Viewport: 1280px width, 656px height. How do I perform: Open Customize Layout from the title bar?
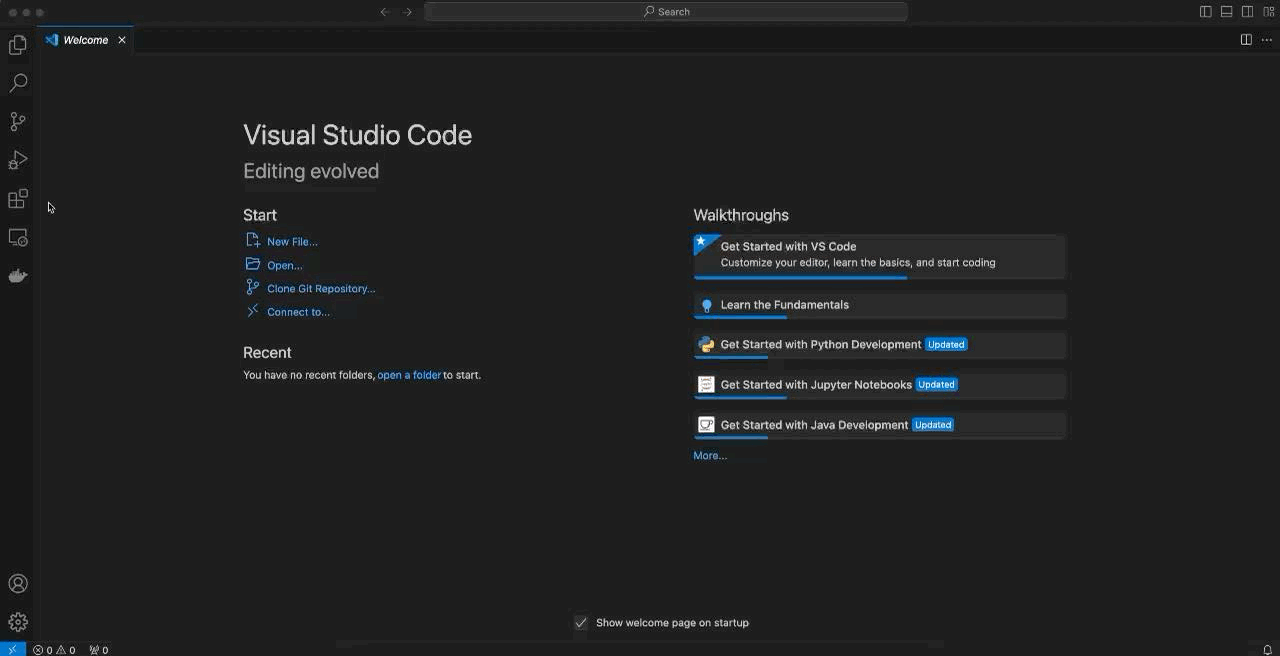pyautogui.click(x=1268, y=11)
